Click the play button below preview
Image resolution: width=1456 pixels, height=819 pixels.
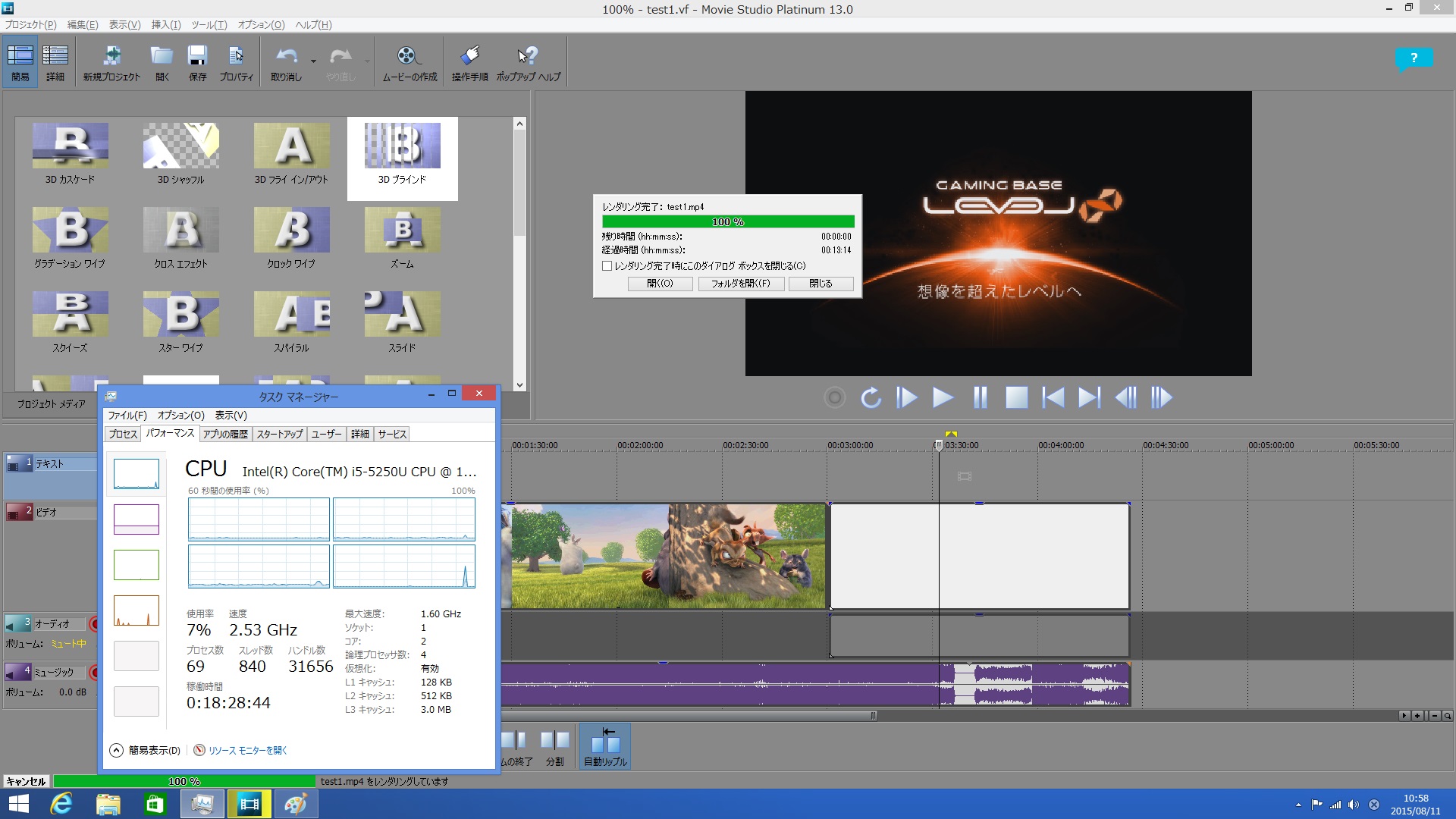[x=943, y=397]
